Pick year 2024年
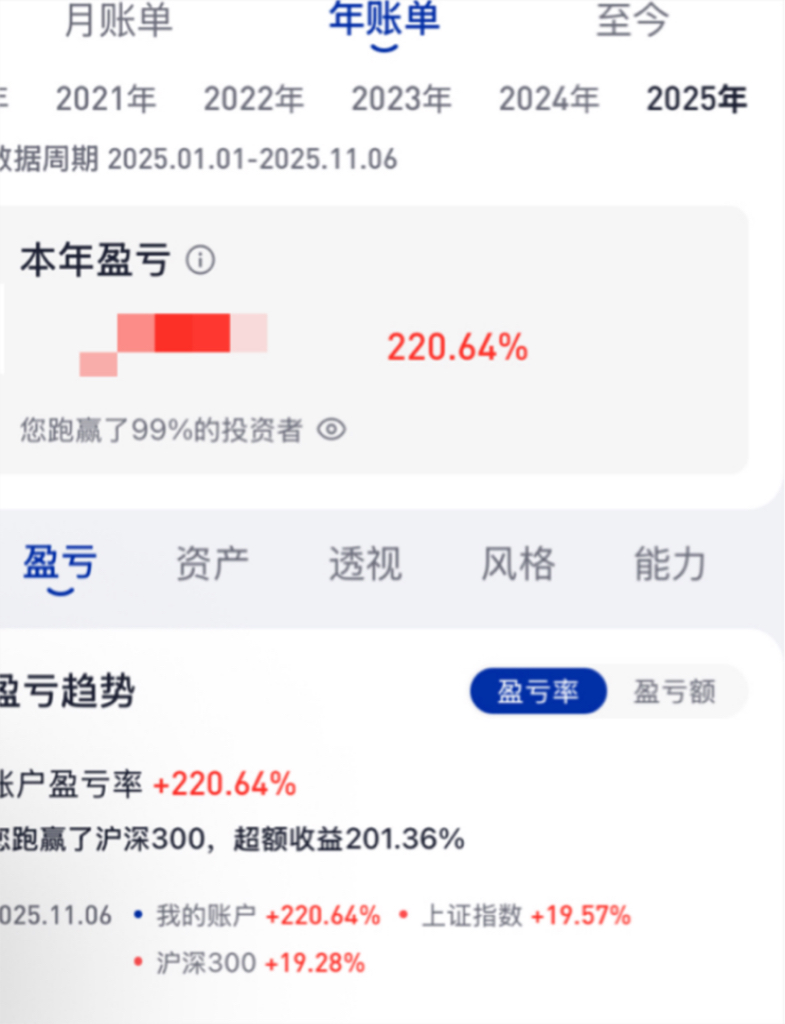The height and width of the screenshot is (1024, 785). point(549,99)
